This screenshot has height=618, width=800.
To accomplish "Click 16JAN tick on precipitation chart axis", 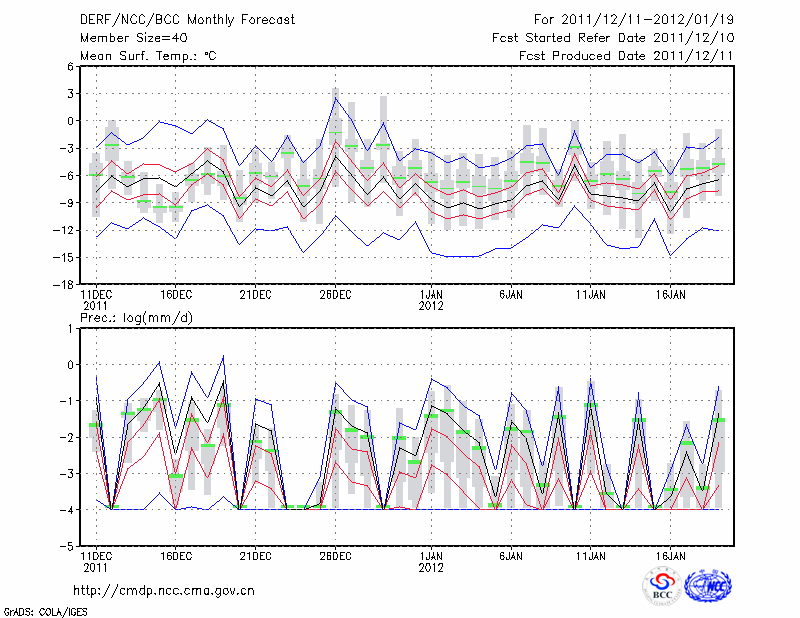I will (671, 554).
